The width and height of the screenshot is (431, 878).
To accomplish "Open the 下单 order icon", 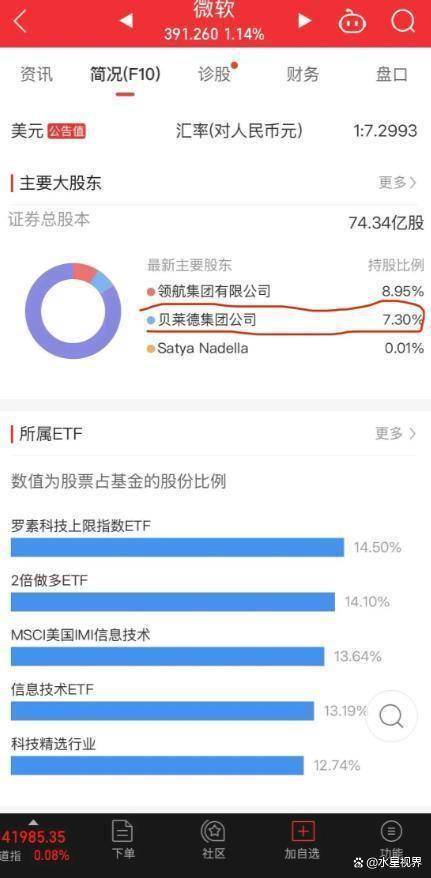I will tap(122, 839).
